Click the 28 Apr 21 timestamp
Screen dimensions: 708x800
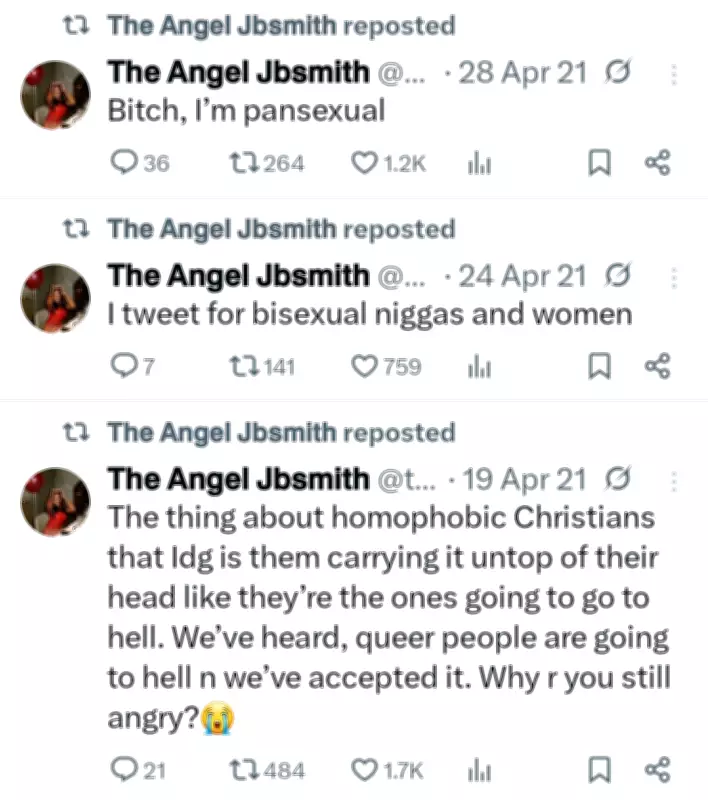(521, 72)
